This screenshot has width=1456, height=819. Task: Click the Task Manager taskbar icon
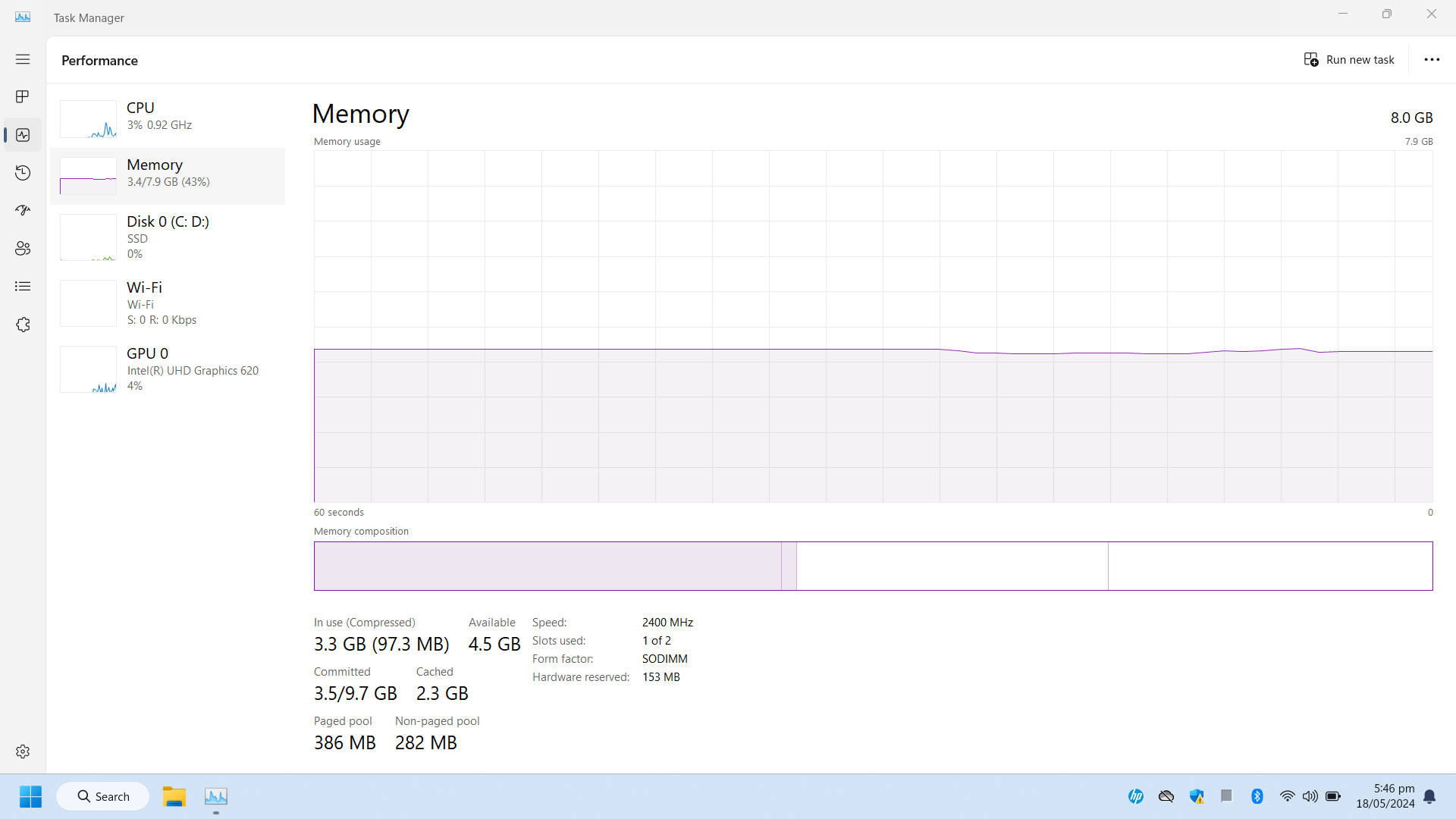(216, 796)
